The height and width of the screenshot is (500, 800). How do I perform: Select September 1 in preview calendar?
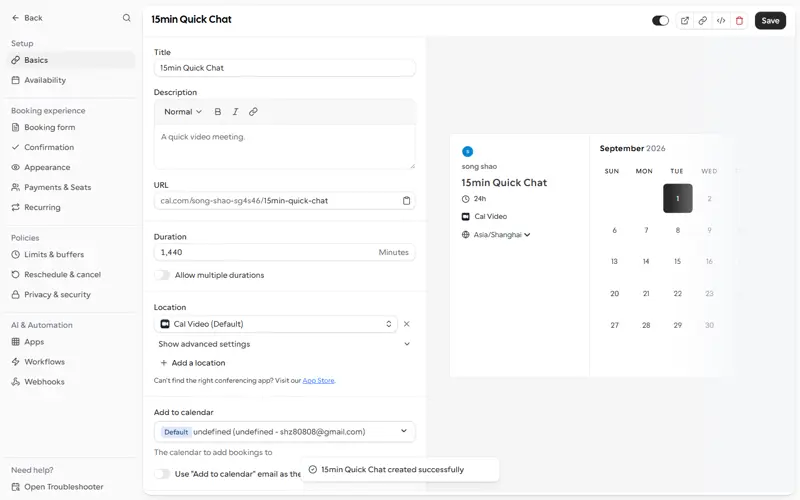click(678, 198)
